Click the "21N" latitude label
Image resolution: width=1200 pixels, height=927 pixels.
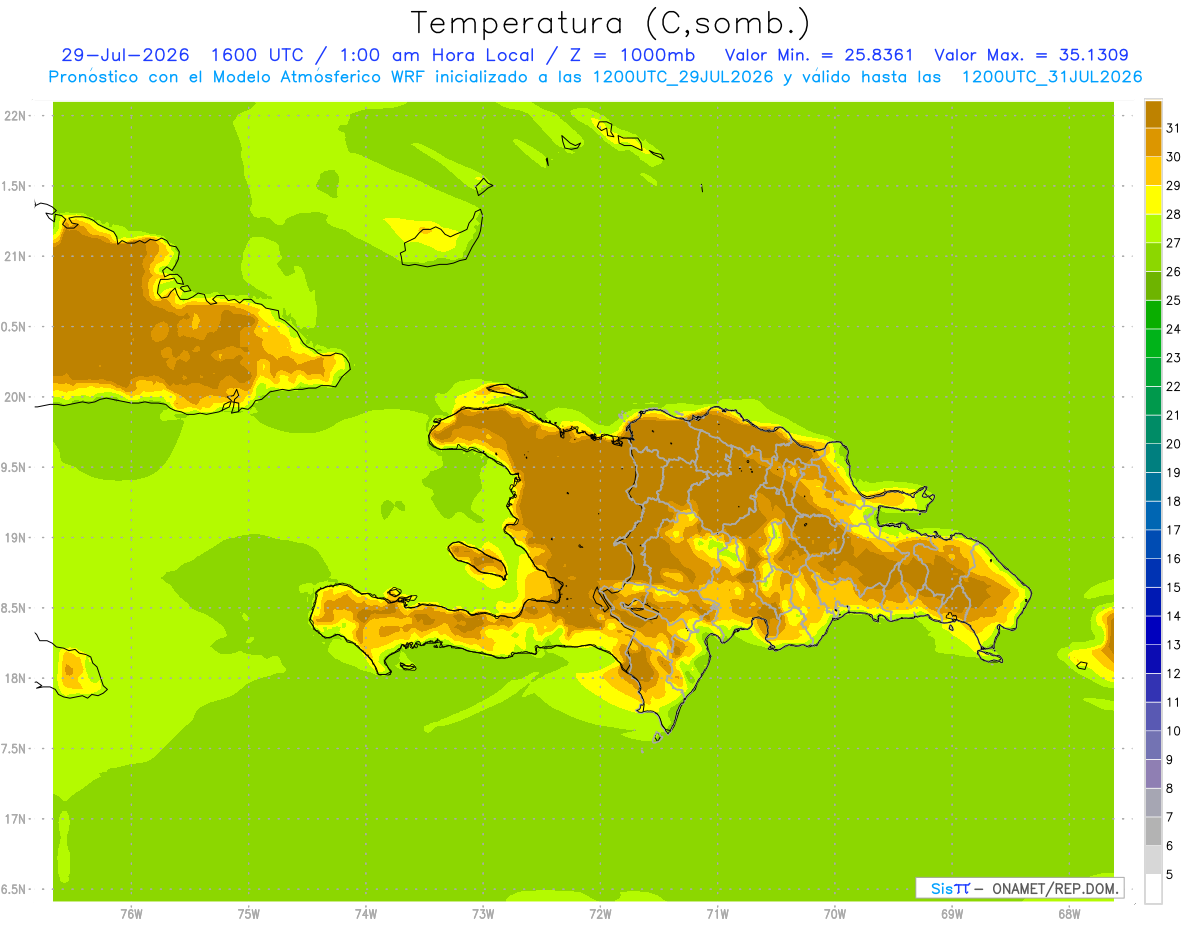[15, 256]
